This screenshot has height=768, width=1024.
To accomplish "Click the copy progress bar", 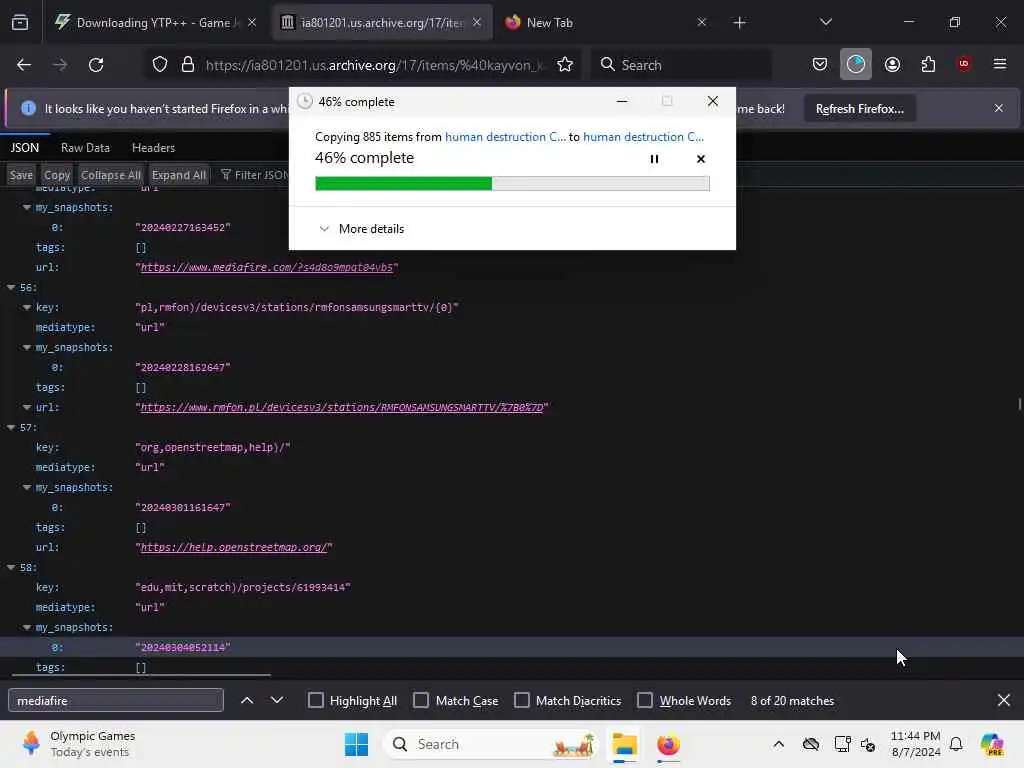I will point(512,184).
